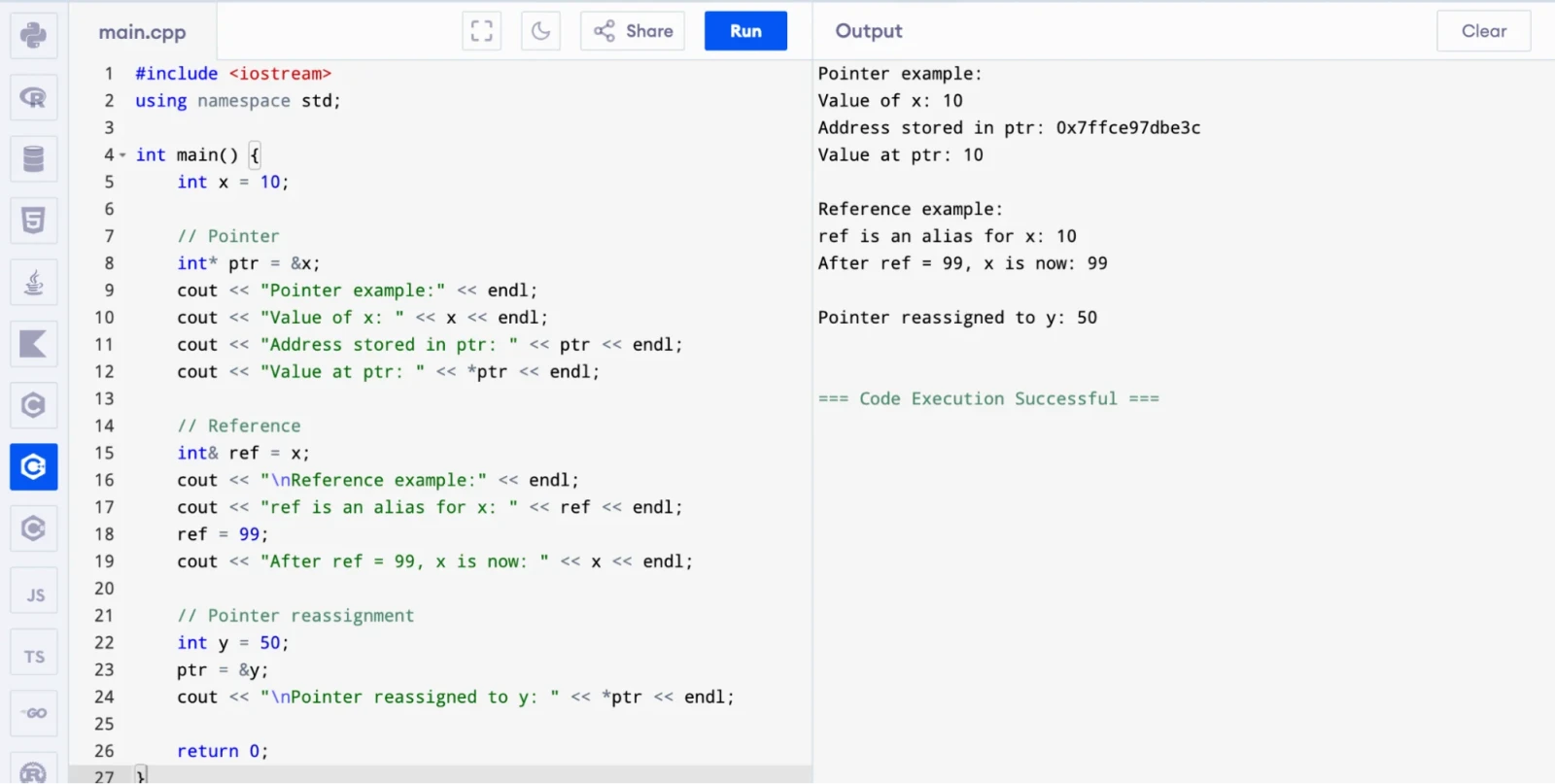
Task: Click output line 'Value at ptr: 10'
Action: 901,155
